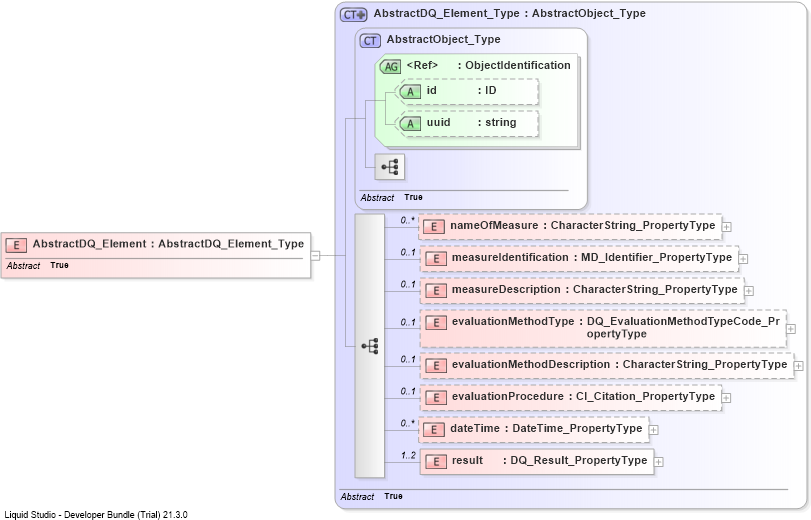This screenshot has width=811, height=520.
Task: Click the A icon of uuid attribute
Action: 410,124
